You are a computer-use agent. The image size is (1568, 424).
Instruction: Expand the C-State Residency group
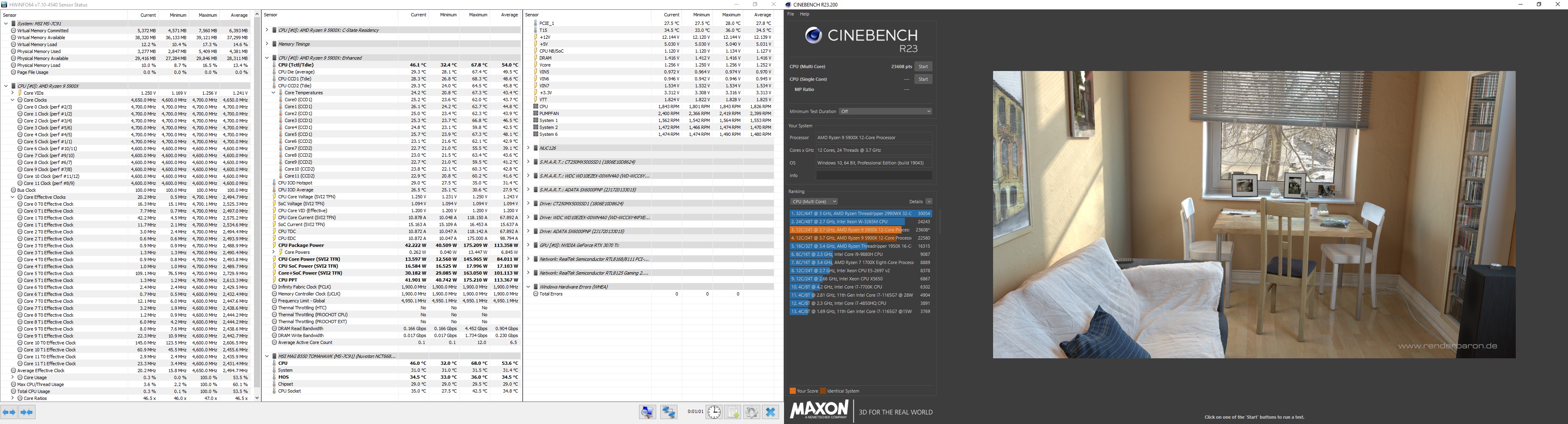267,30
